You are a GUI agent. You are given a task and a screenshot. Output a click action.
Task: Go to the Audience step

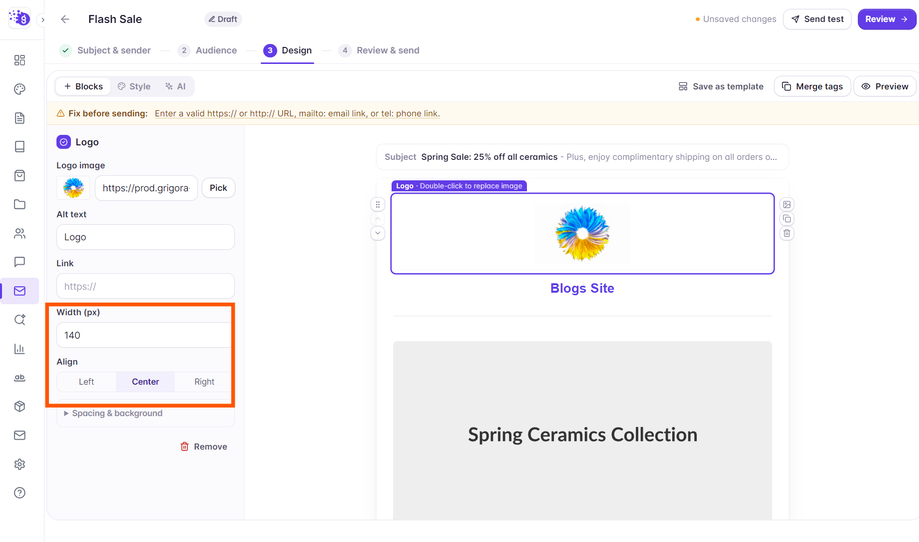coord(208,50)
